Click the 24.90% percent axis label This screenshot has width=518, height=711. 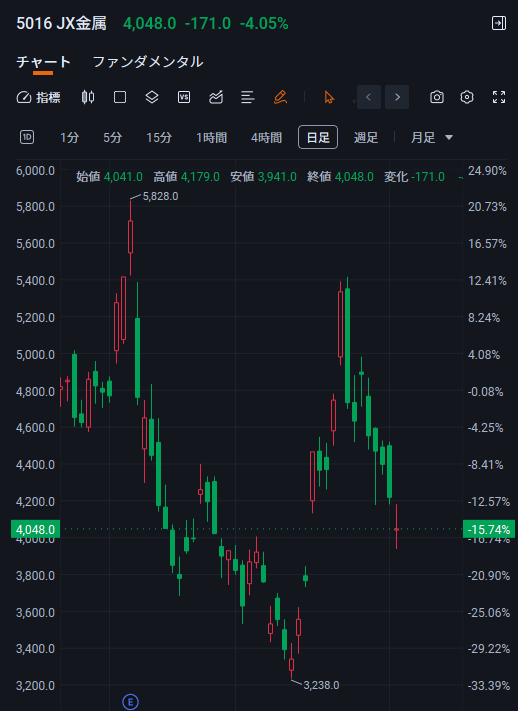(x=487, y=171)
